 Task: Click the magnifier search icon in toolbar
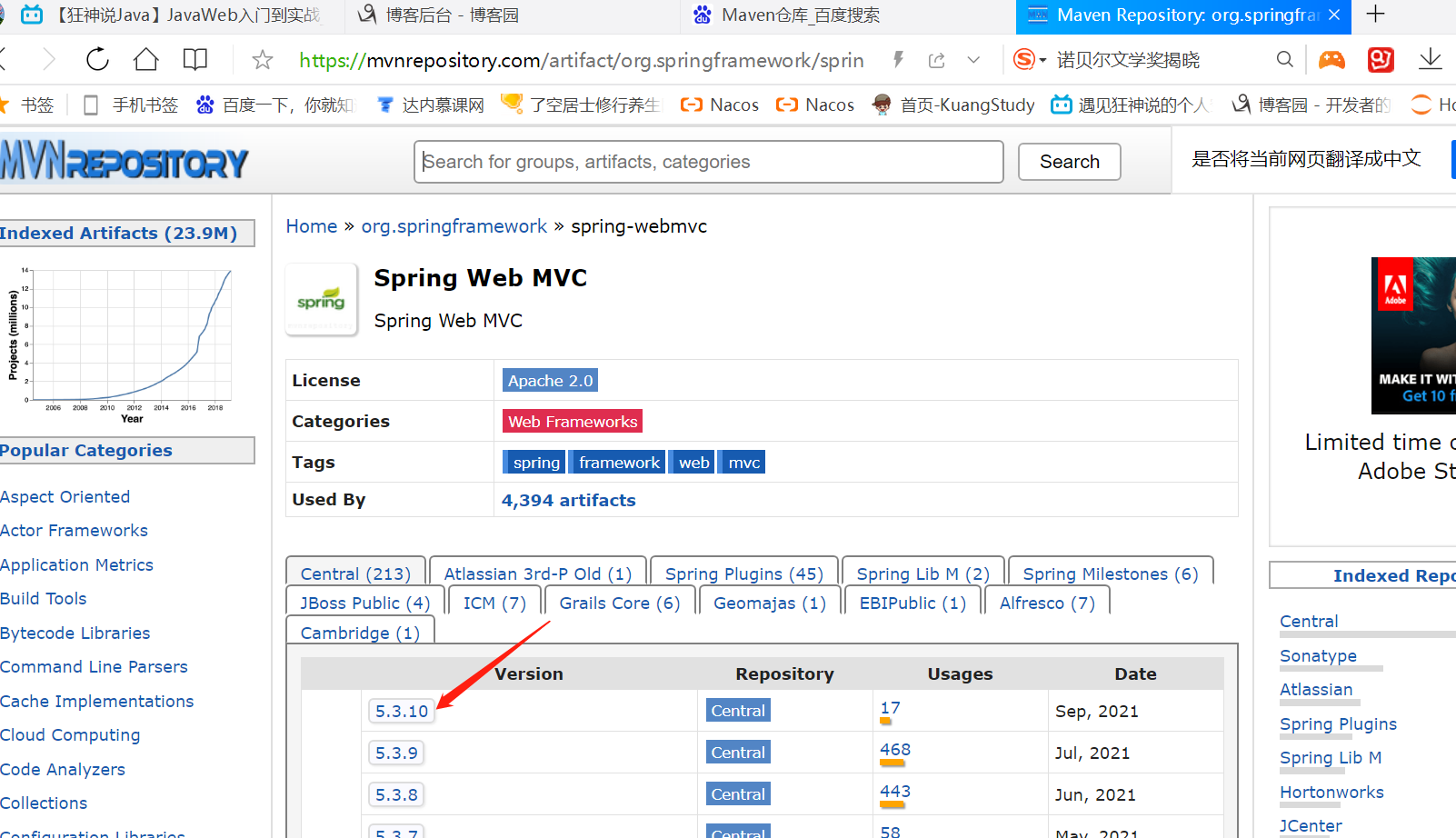coord(1284,60)
